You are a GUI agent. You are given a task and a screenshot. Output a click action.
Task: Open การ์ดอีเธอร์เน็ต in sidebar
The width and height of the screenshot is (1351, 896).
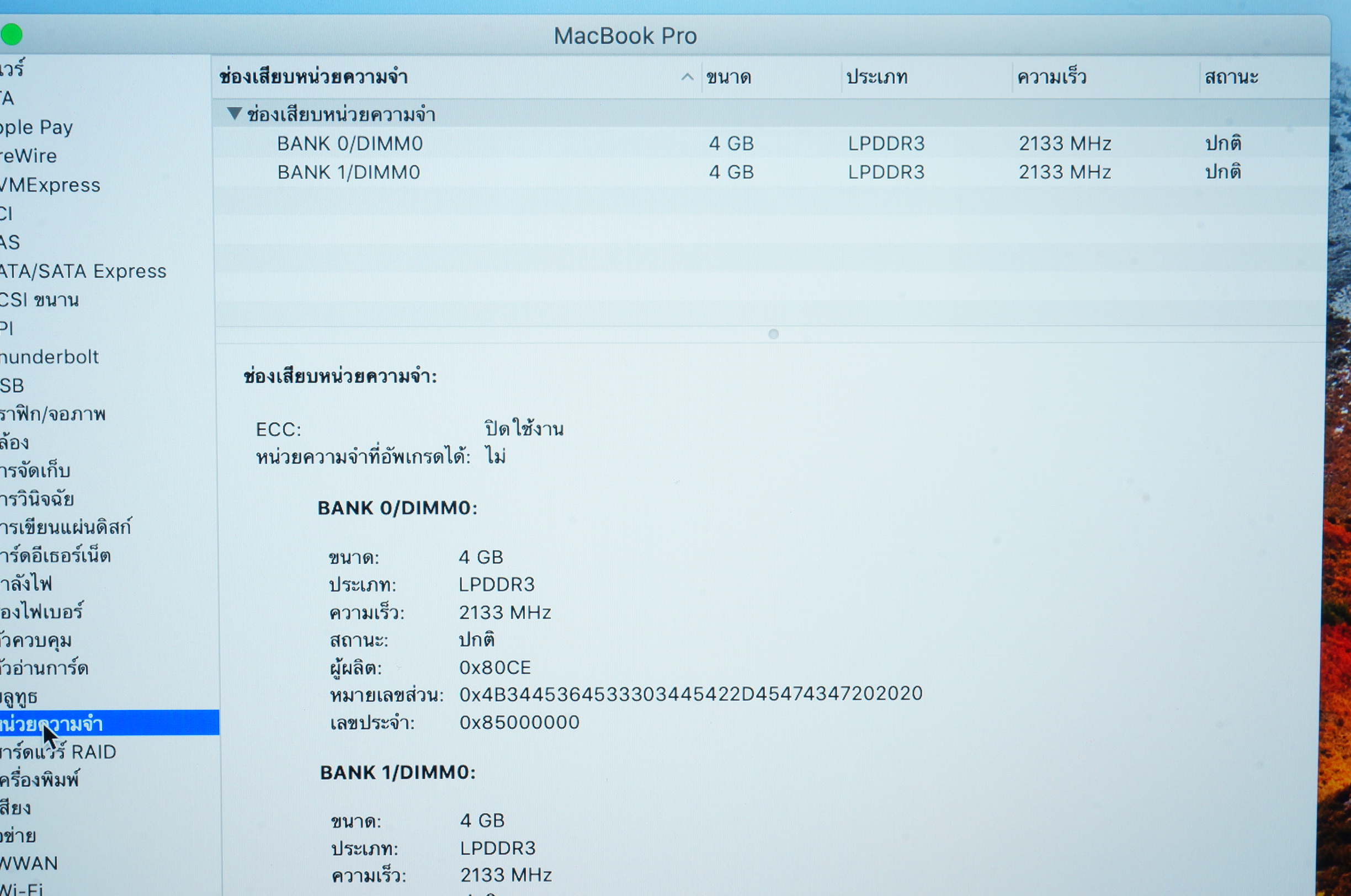point(55,555)
